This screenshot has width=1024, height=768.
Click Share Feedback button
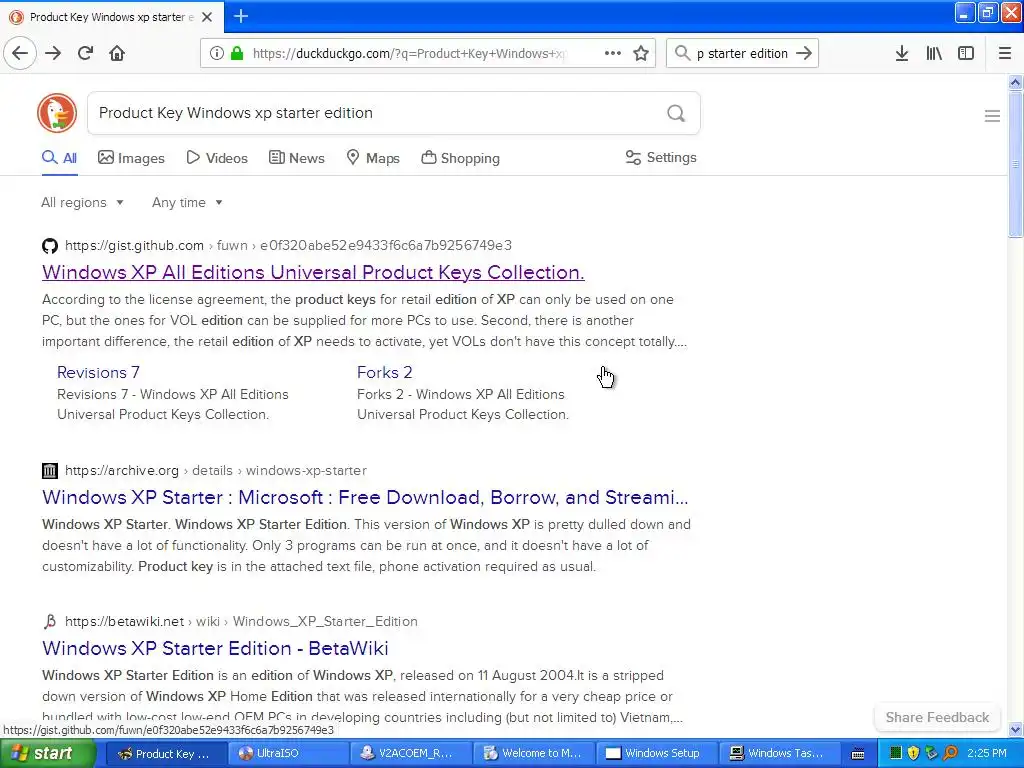tap(937, 717)
